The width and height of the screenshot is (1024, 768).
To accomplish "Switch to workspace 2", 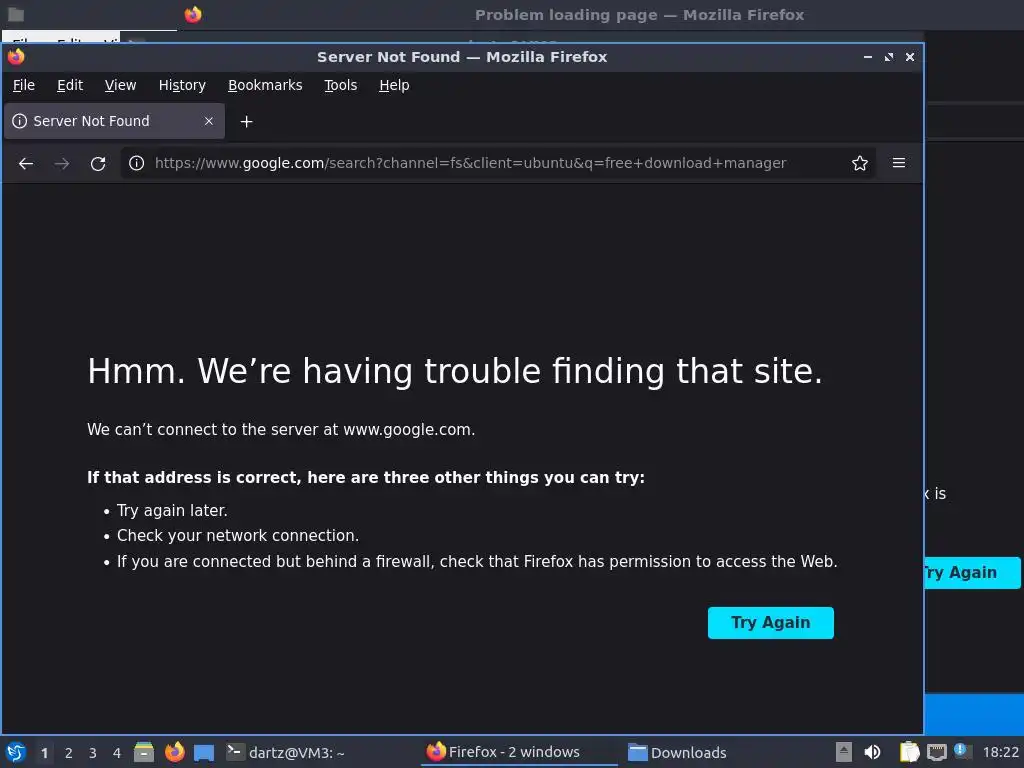I will (69, 753).
